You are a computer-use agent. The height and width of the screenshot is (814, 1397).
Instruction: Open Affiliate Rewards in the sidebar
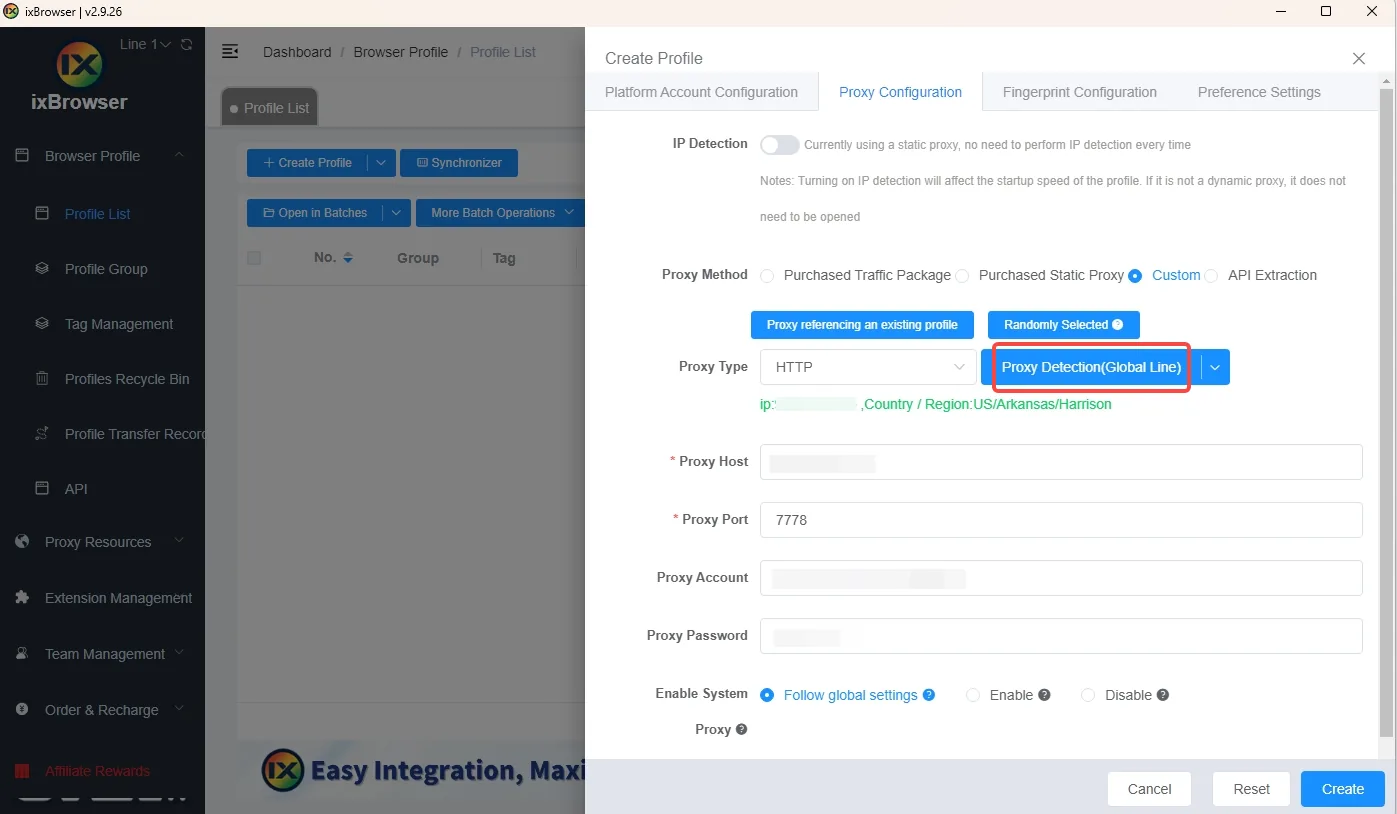click(97, 771)
